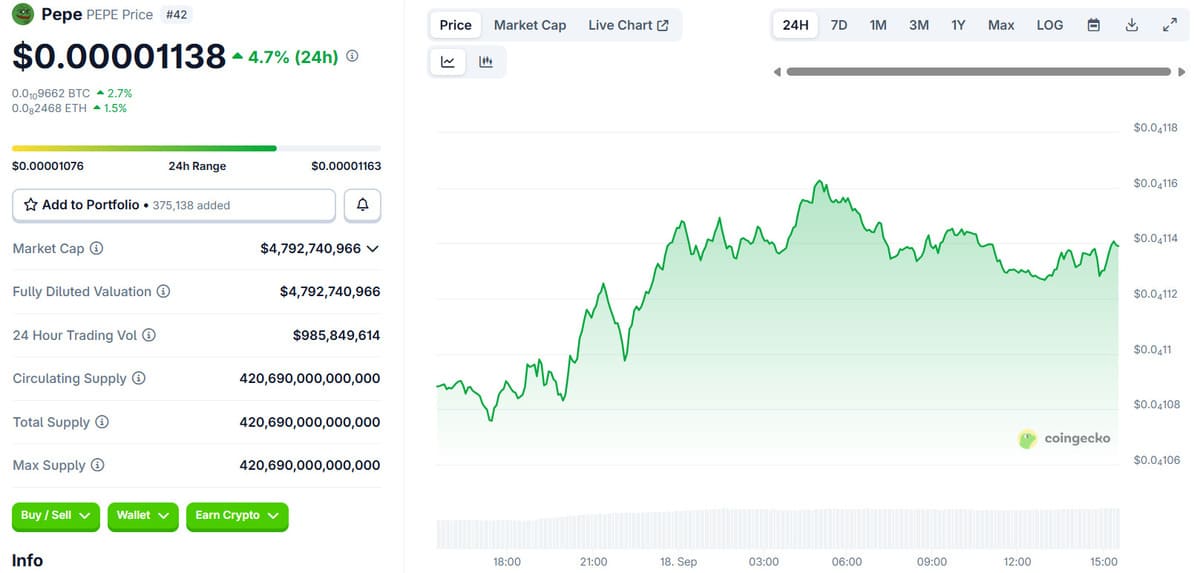Click the 24h high $0.00001163
Image resolution: width=1200 pixels, height=573 pixels.
[x=346, y=166]
